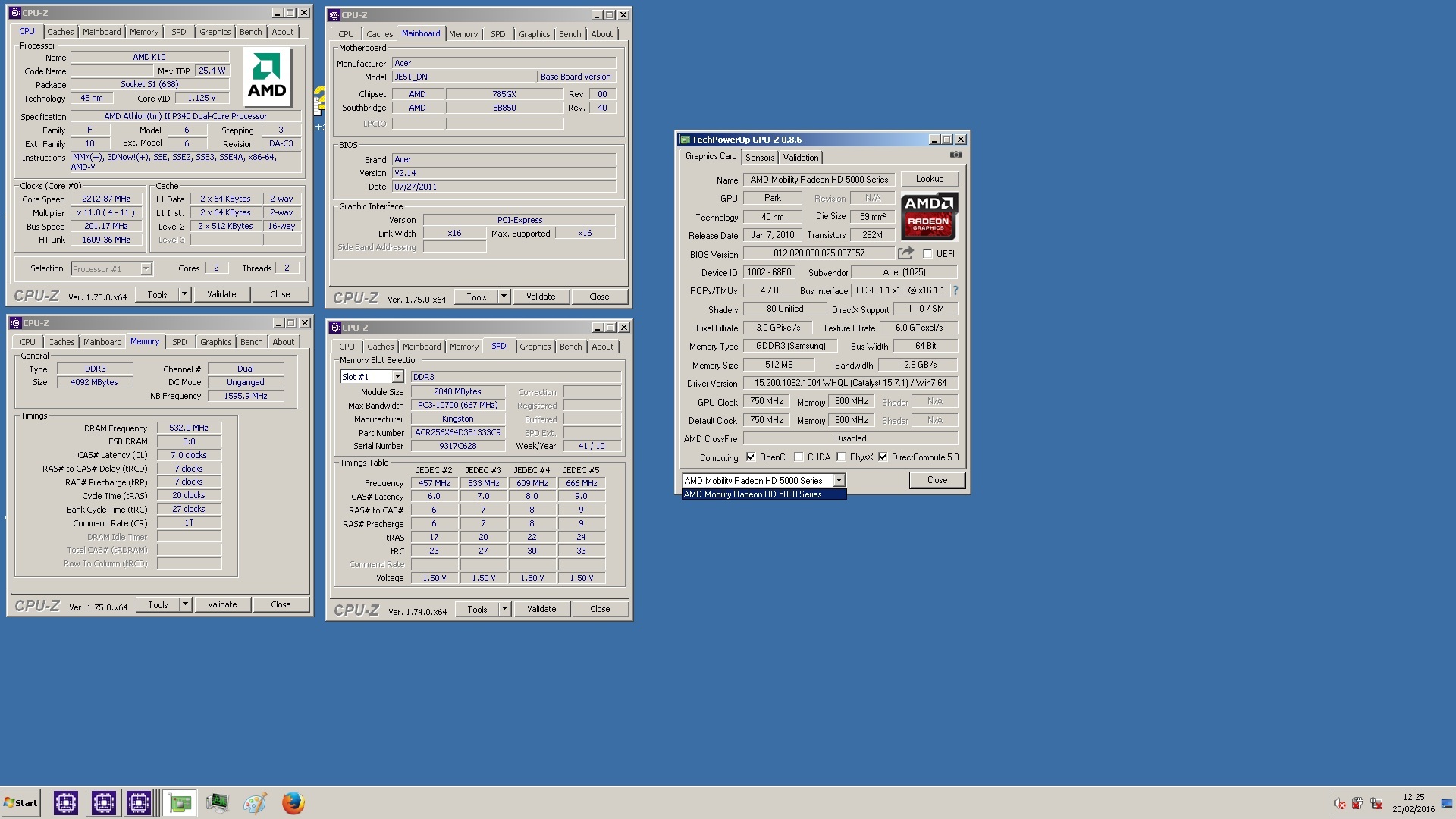Click the Driver Version field in GPU-Z
This screenshot has width=1456, height=819.
pyautogui.click(x=850, y=383)
